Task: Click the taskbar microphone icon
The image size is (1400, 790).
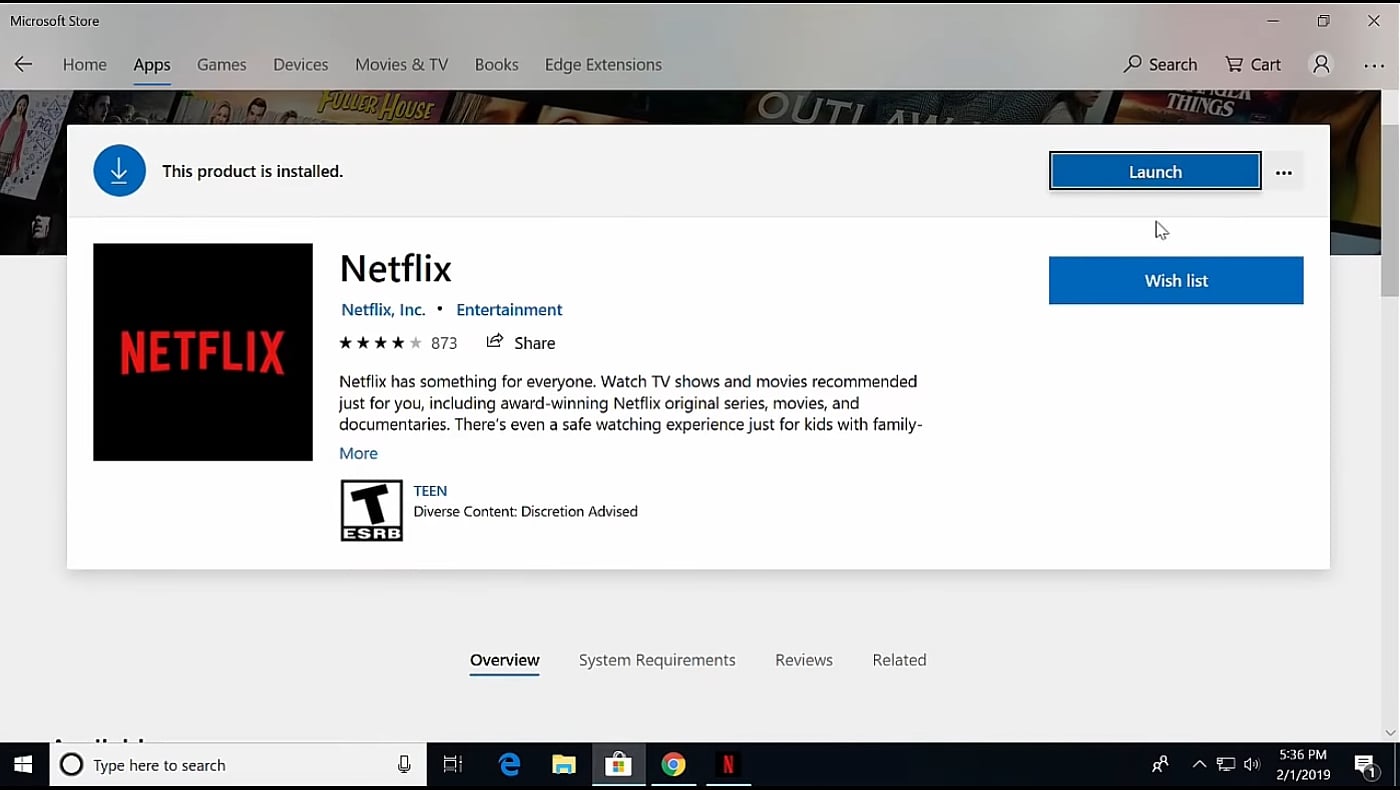Action: [404, 765]
